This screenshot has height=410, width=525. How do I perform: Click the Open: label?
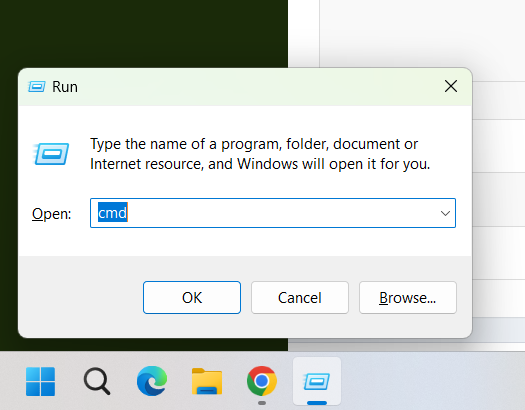click(x=52, y=214)
